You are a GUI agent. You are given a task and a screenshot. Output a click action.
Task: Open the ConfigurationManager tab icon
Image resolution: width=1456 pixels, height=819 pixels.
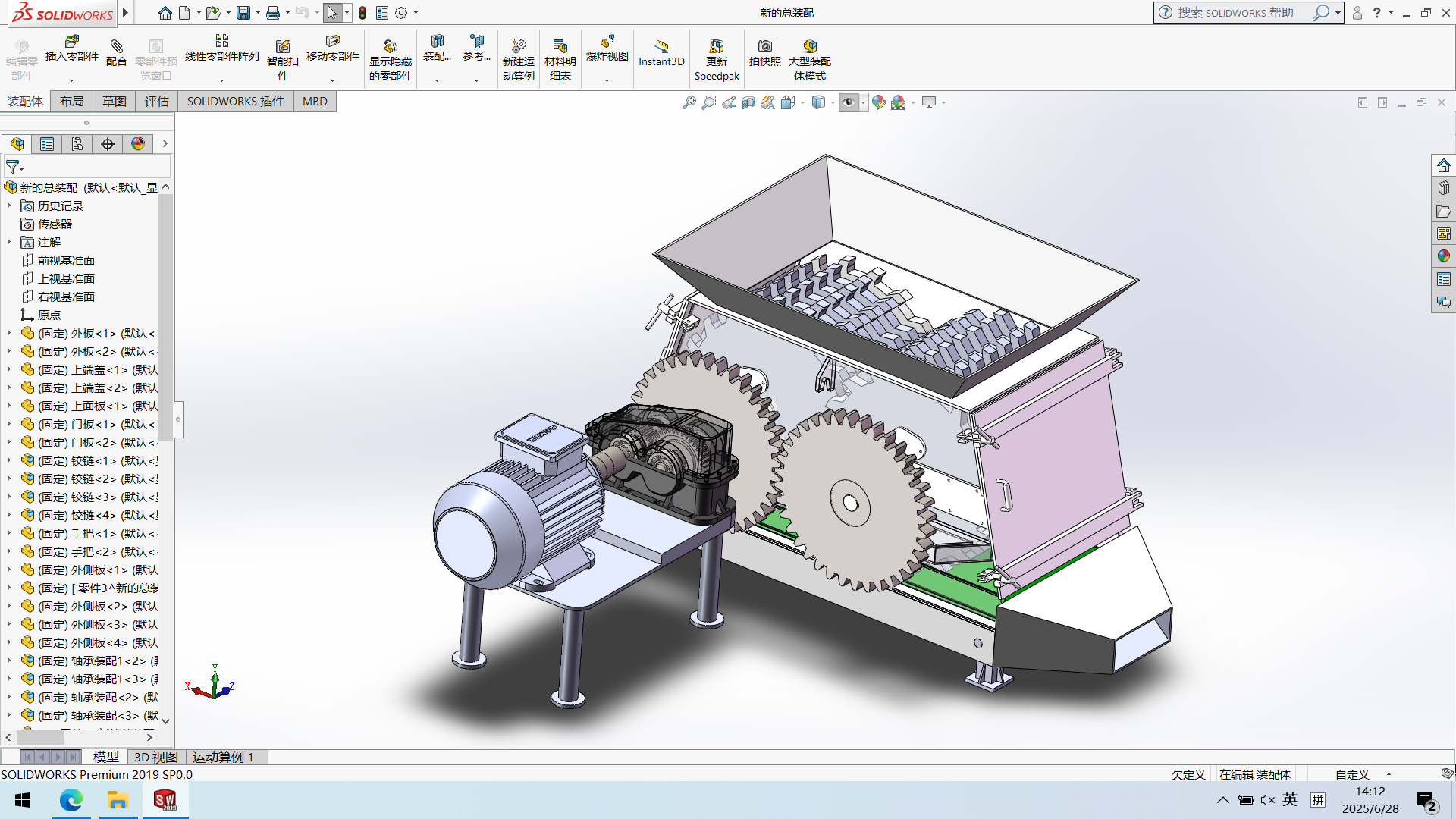coord(77,144)
